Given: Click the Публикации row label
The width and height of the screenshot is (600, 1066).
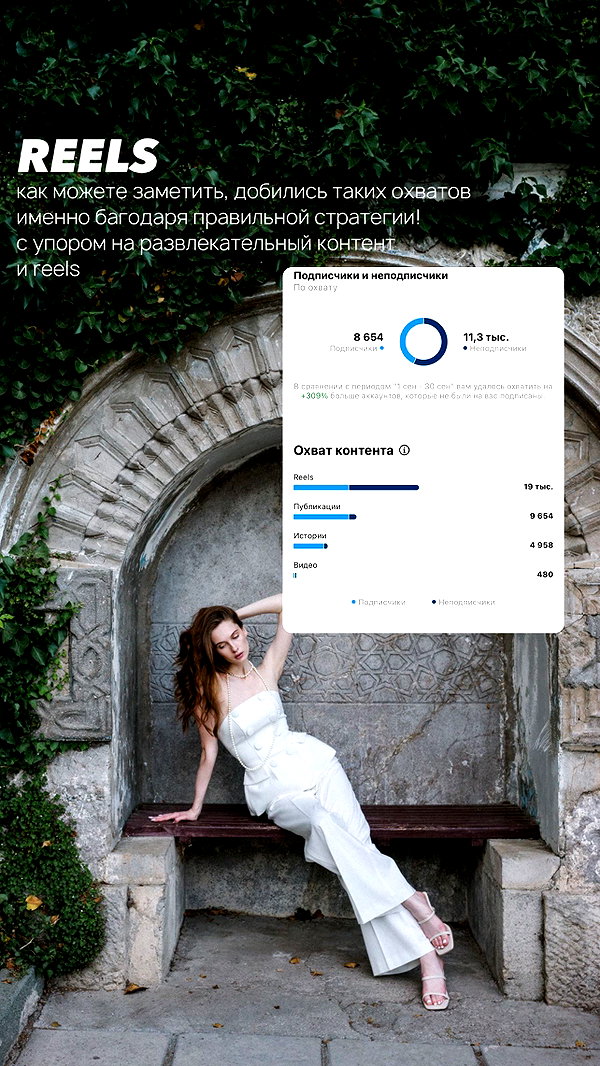Looking at the screenshot, I should pos(317,506).
